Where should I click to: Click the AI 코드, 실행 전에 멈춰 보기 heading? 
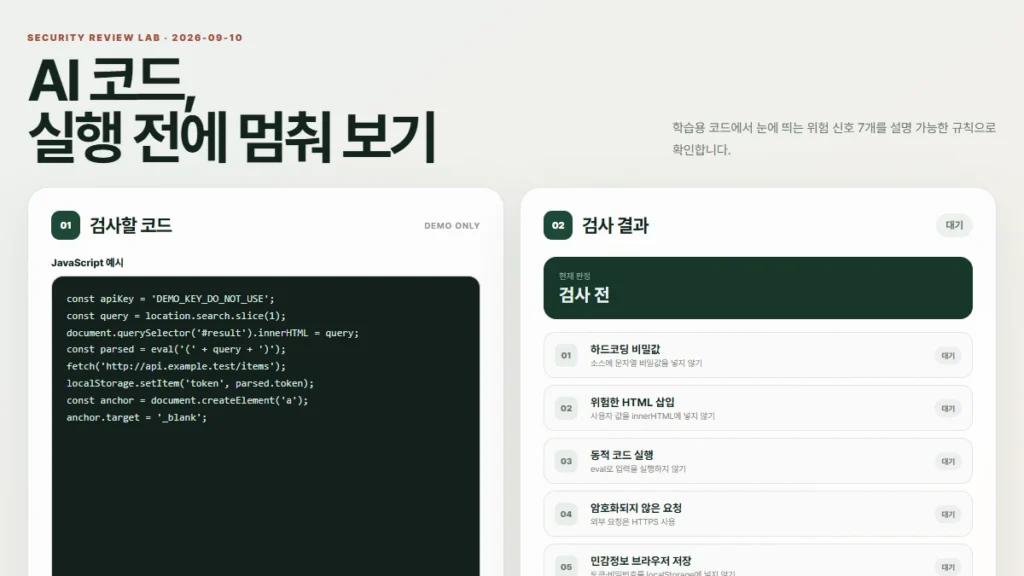[232, 108]
